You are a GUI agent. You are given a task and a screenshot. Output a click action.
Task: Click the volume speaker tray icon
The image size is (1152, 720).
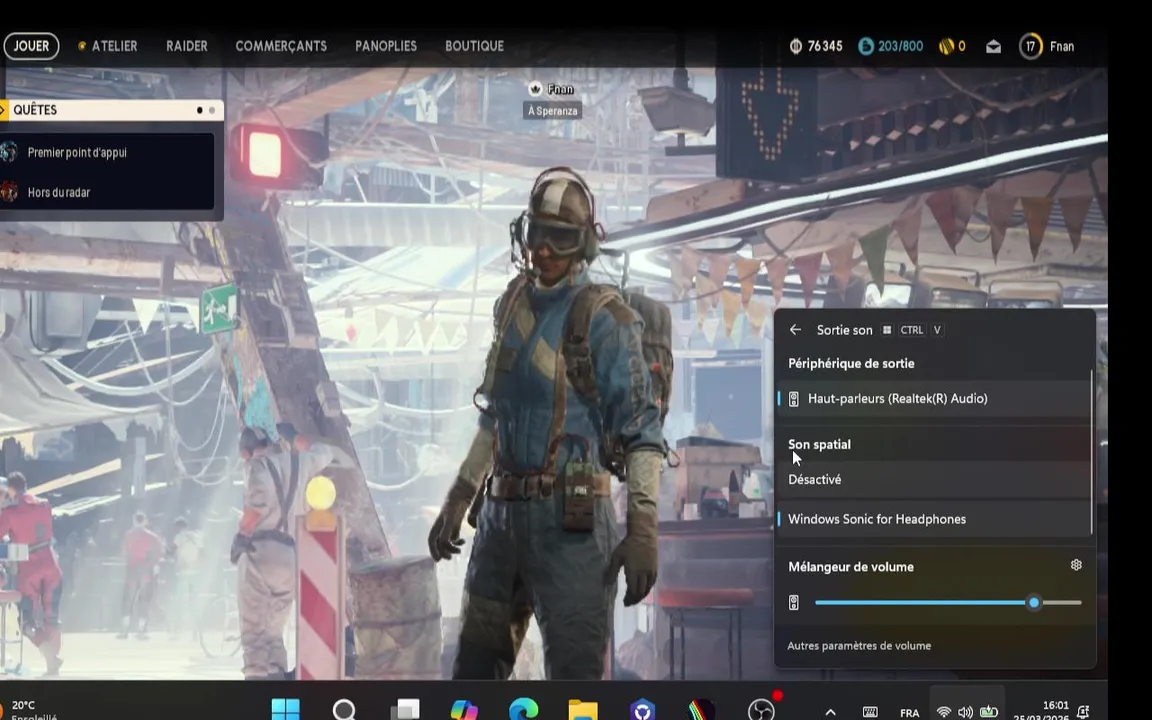point(965,712)
